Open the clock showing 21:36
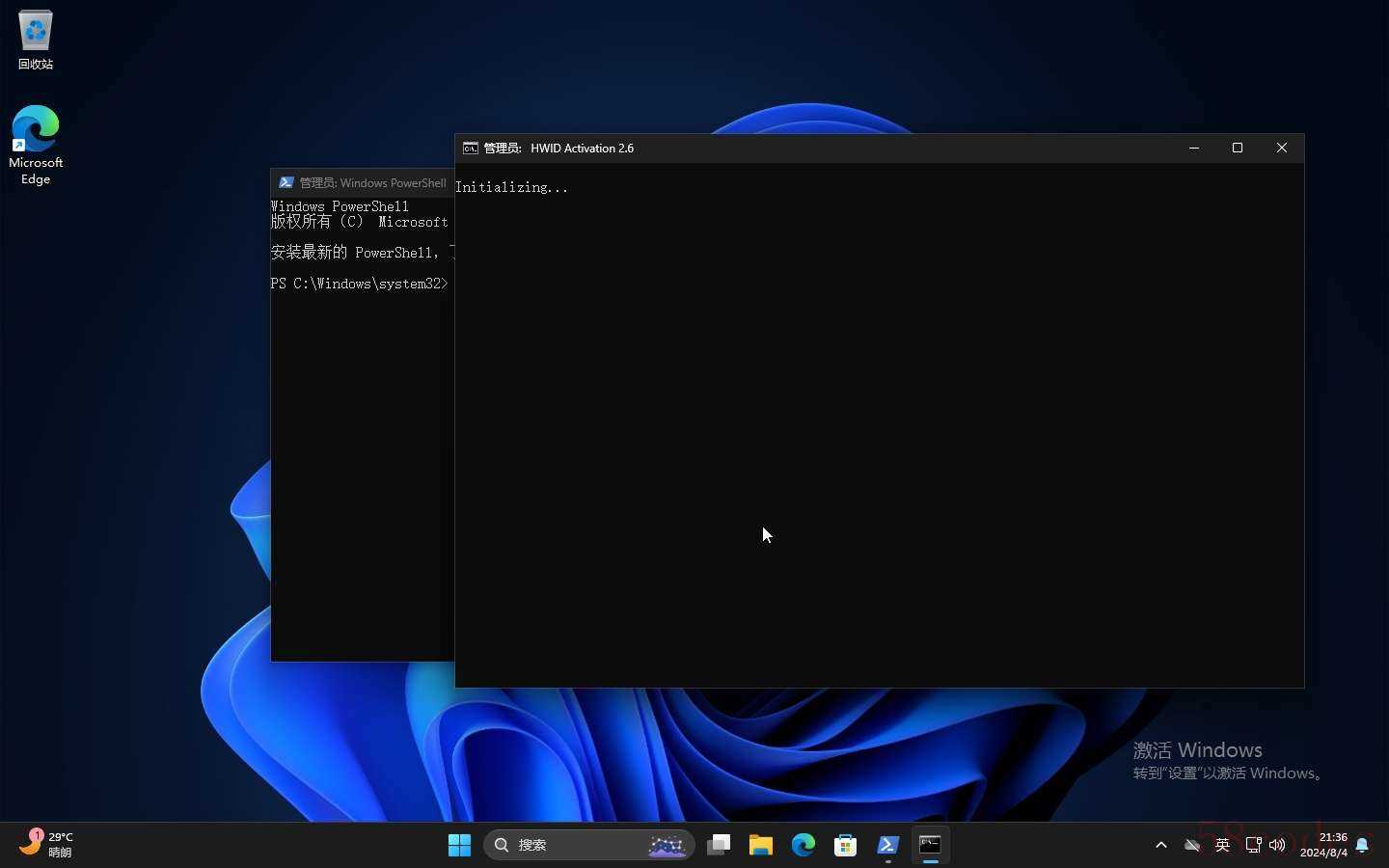1389x868 pixels. (x=1323, y=845)
